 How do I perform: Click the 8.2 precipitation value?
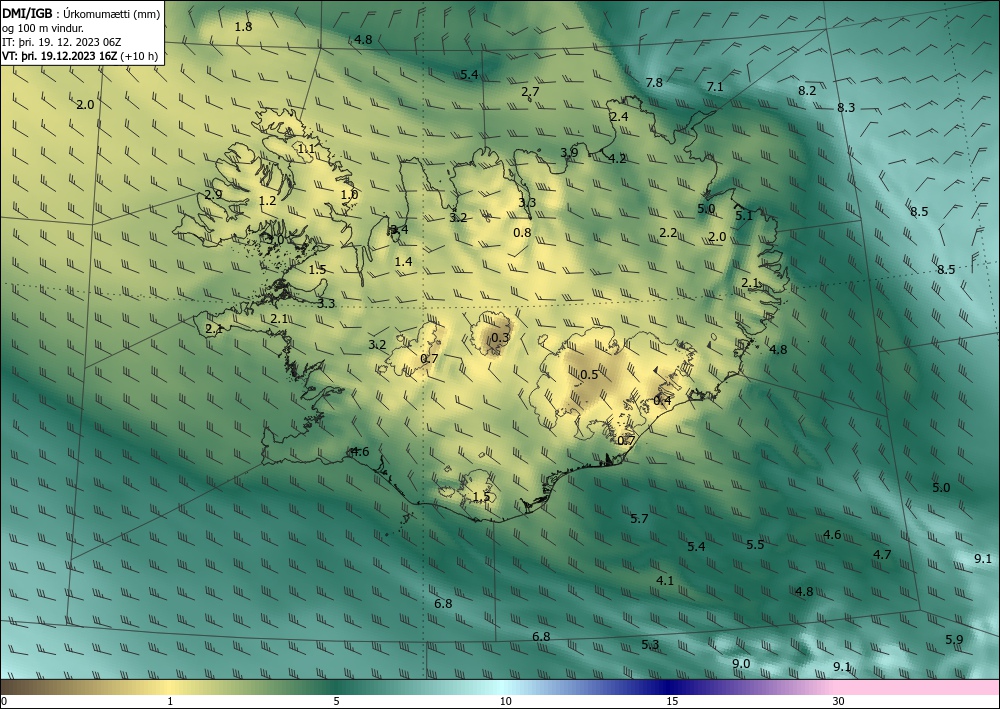807,91
